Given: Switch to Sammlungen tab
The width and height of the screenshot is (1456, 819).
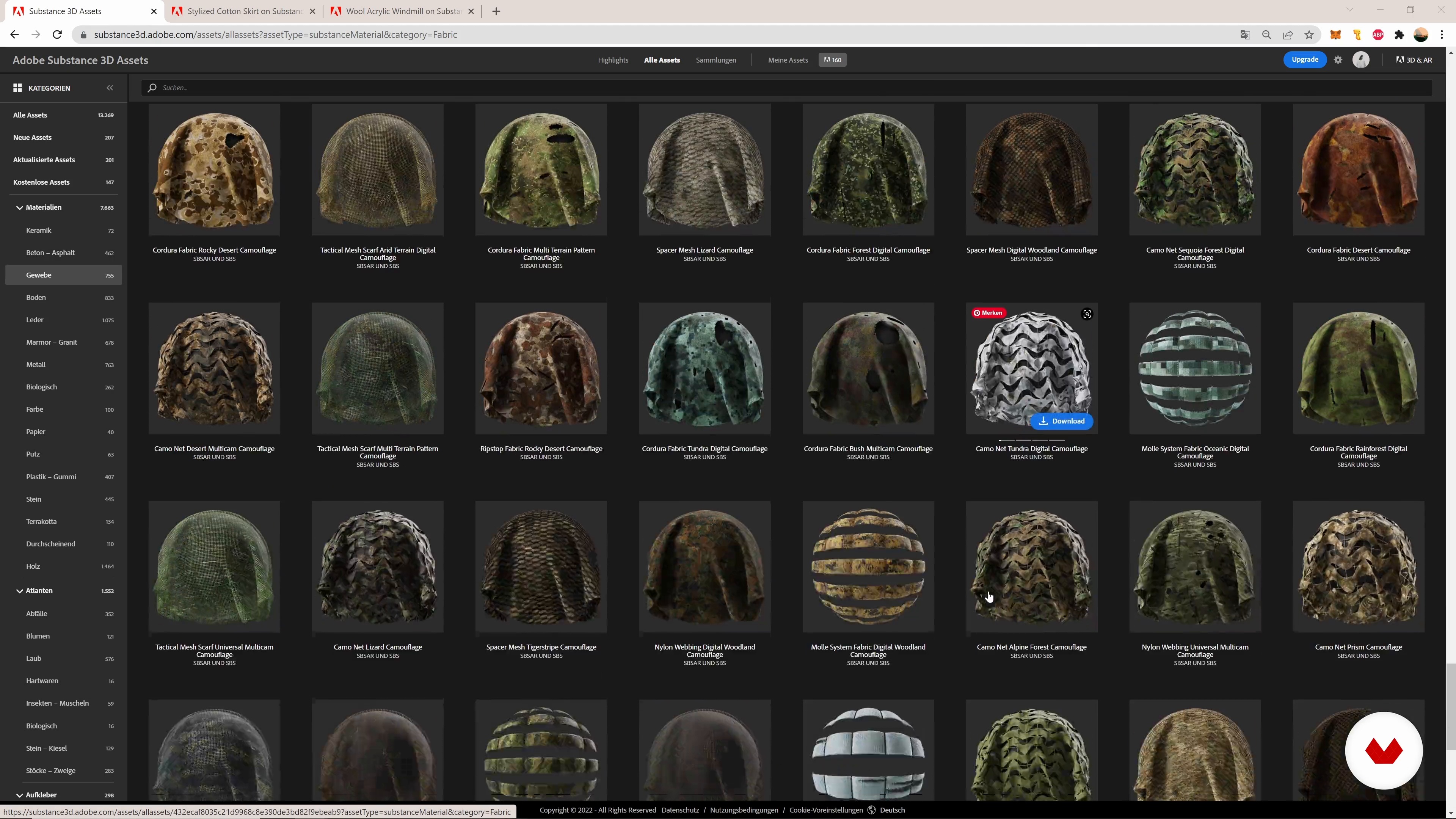Looking at the screenshot, I should (x=715, y=60).
